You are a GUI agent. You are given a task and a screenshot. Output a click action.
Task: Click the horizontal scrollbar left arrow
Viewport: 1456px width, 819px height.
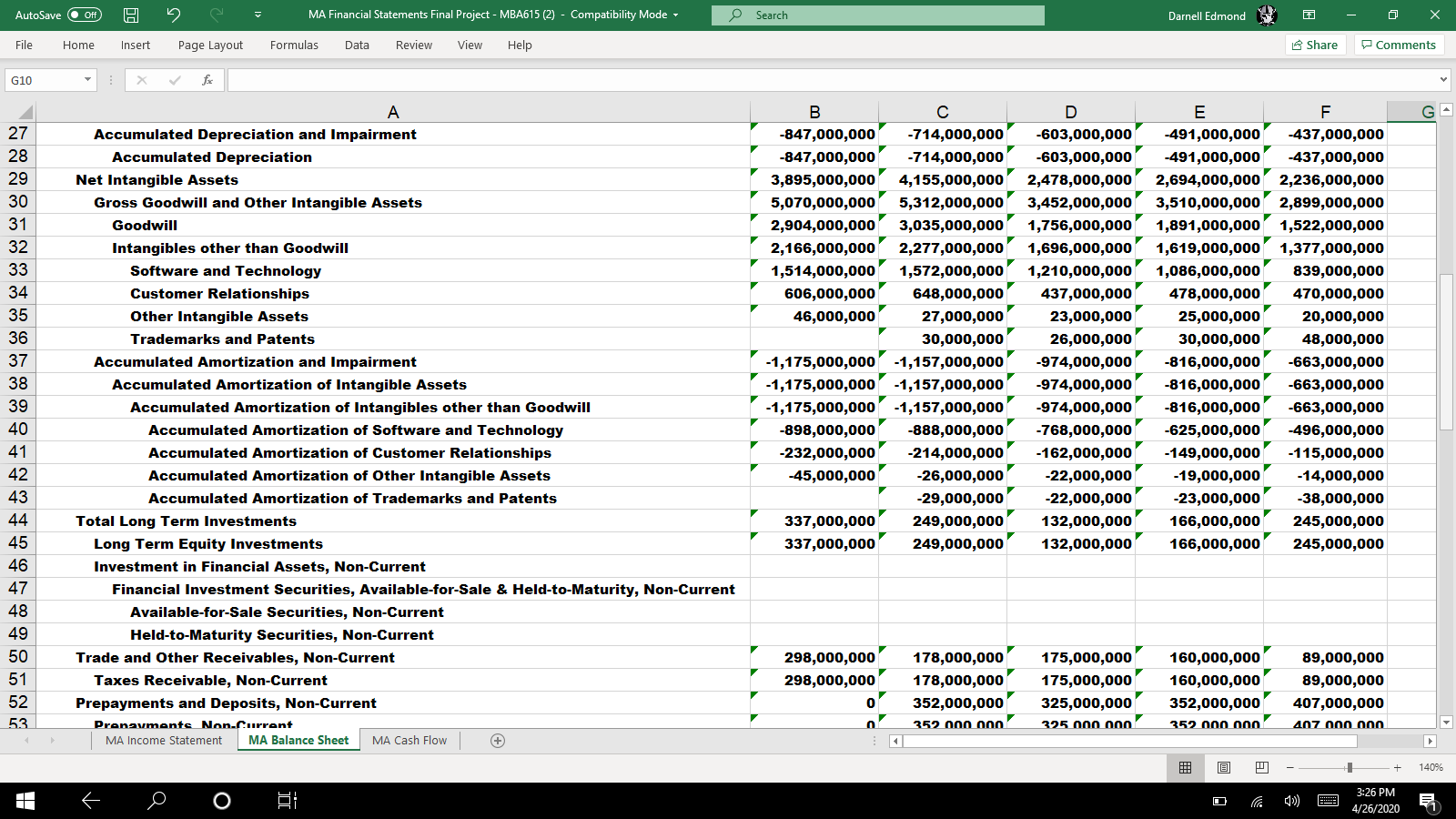click(895, 742)
